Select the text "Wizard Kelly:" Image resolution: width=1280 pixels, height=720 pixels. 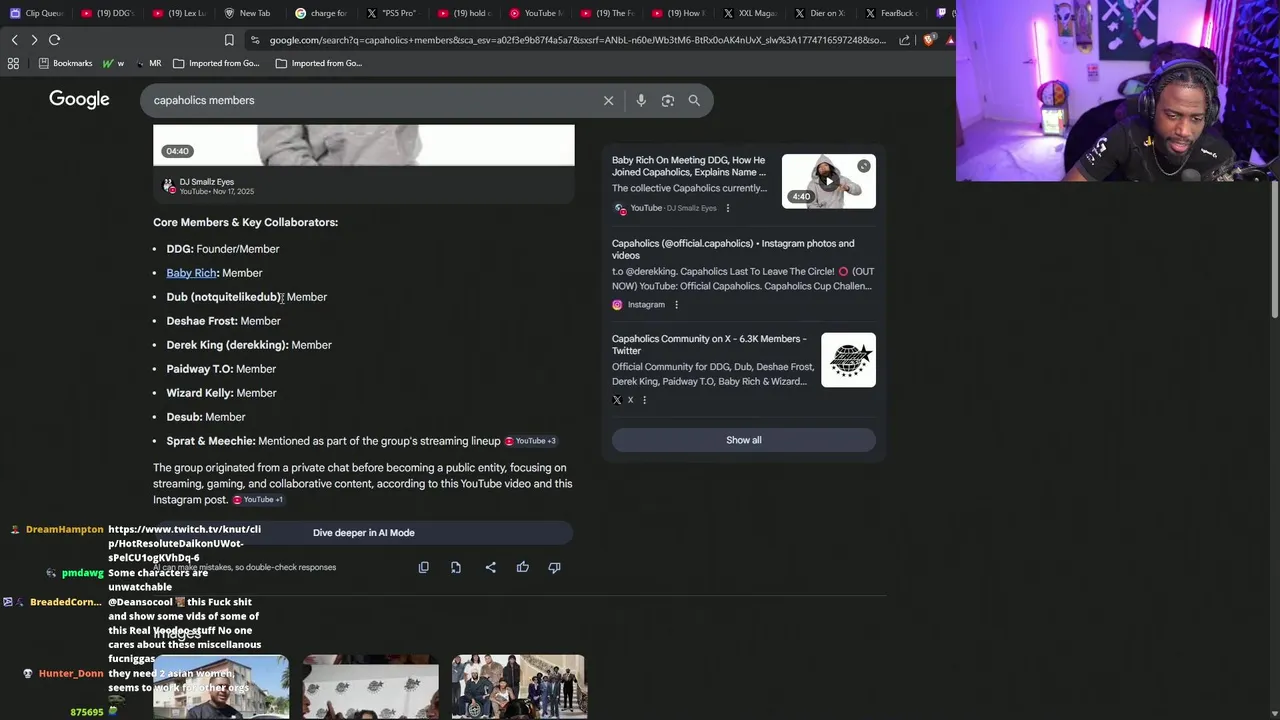(200, 393)
